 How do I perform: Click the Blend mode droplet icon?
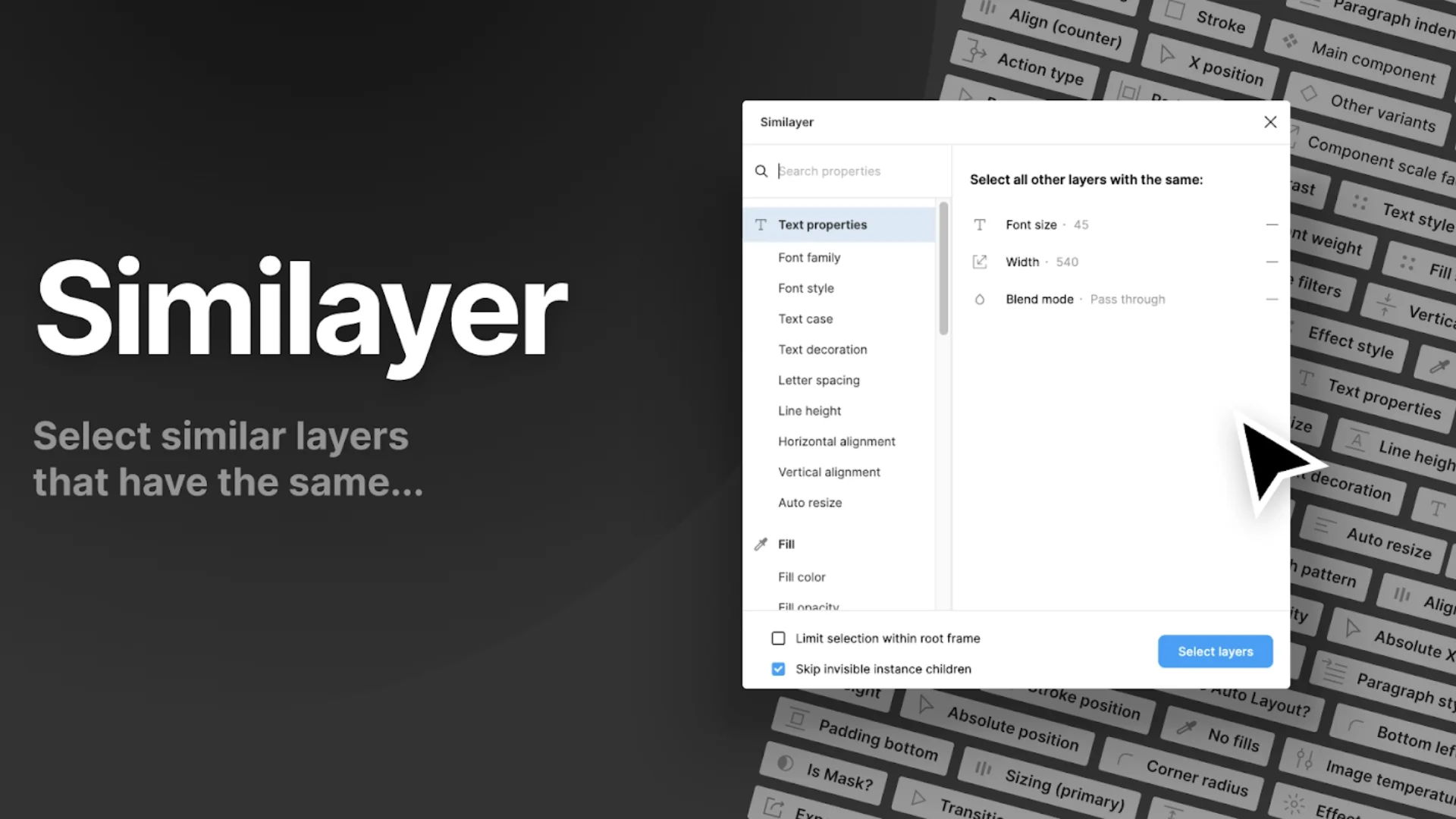click(980, 300)
